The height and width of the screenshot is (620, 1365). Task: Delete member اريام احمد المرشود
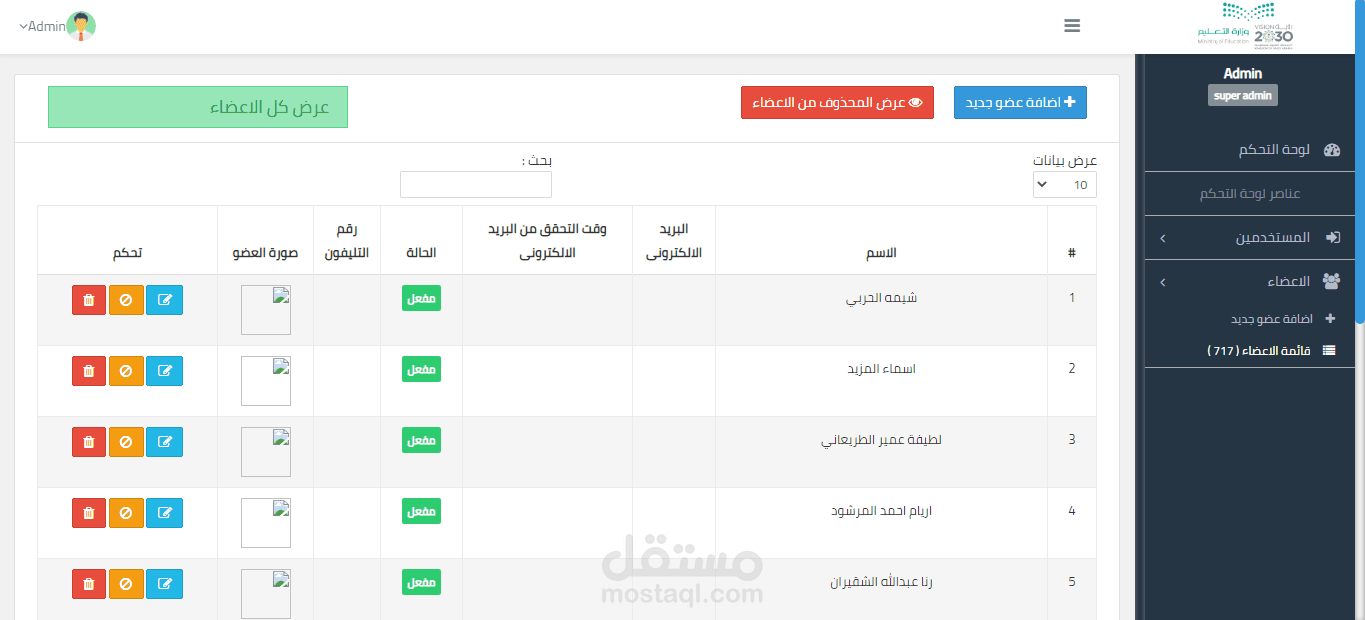coord(89,513)
